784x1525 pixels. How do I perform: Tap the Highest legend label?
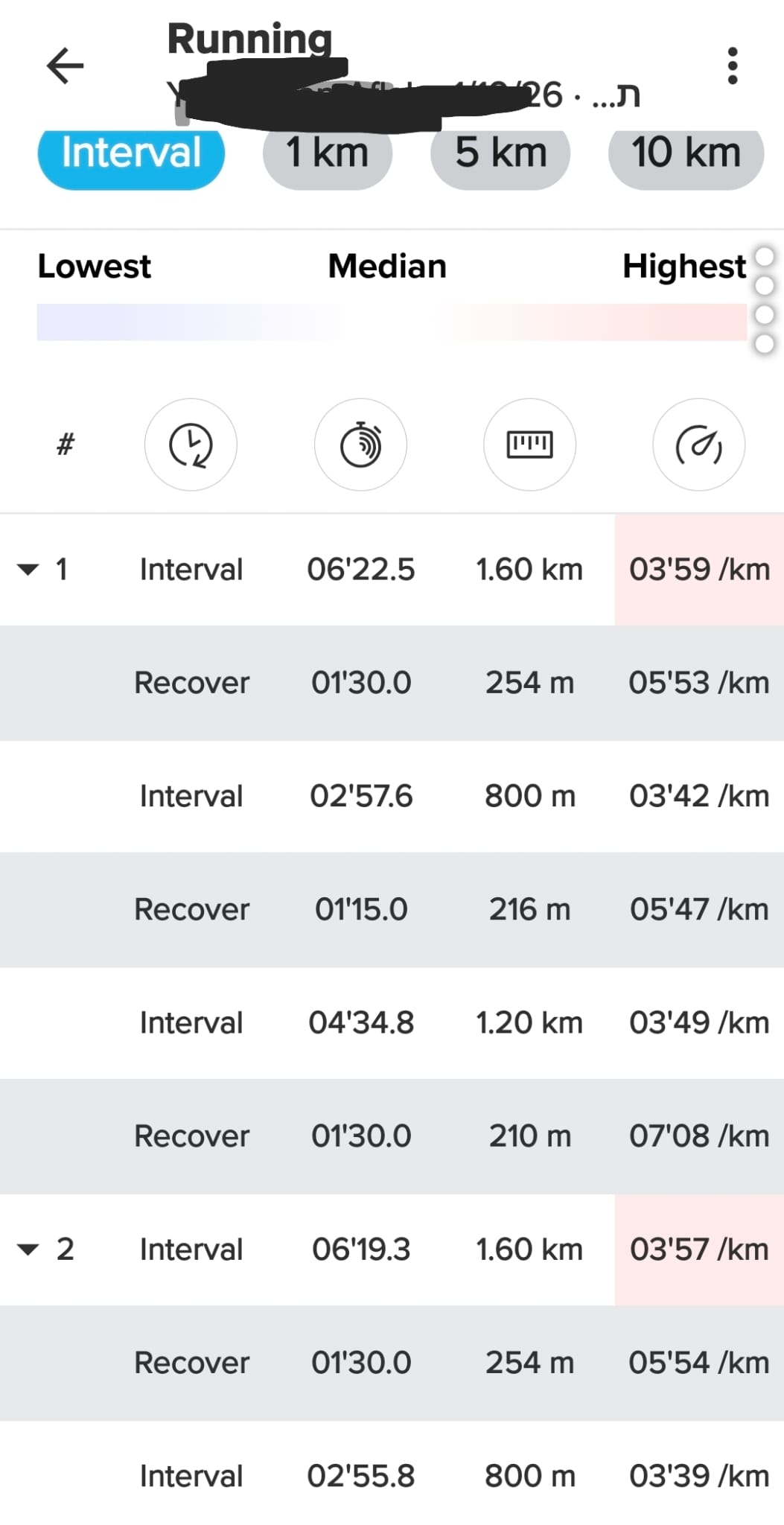coord(683,267)
